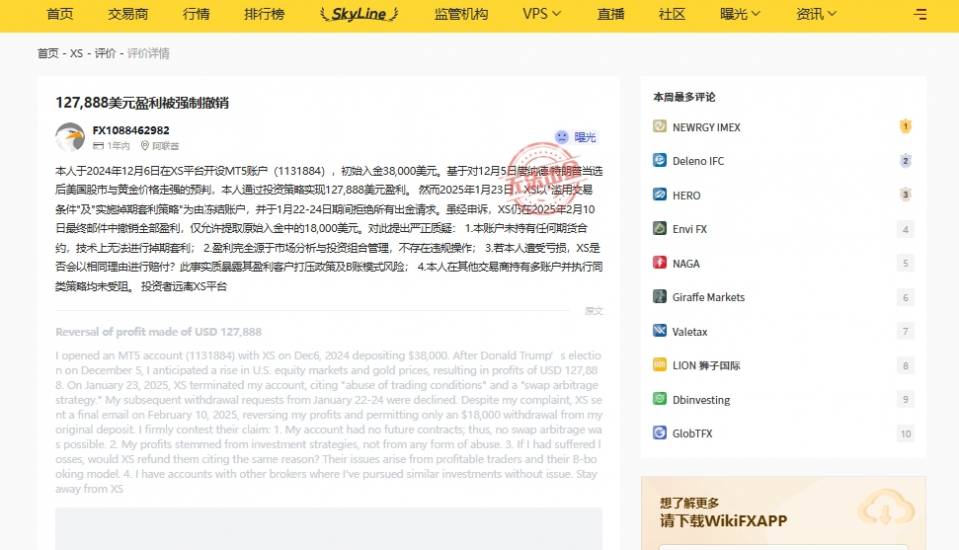Expand the VPS dropdown menu
This screenshot has height=550, width=959.
pyautogui.click(x=541, y=13)
